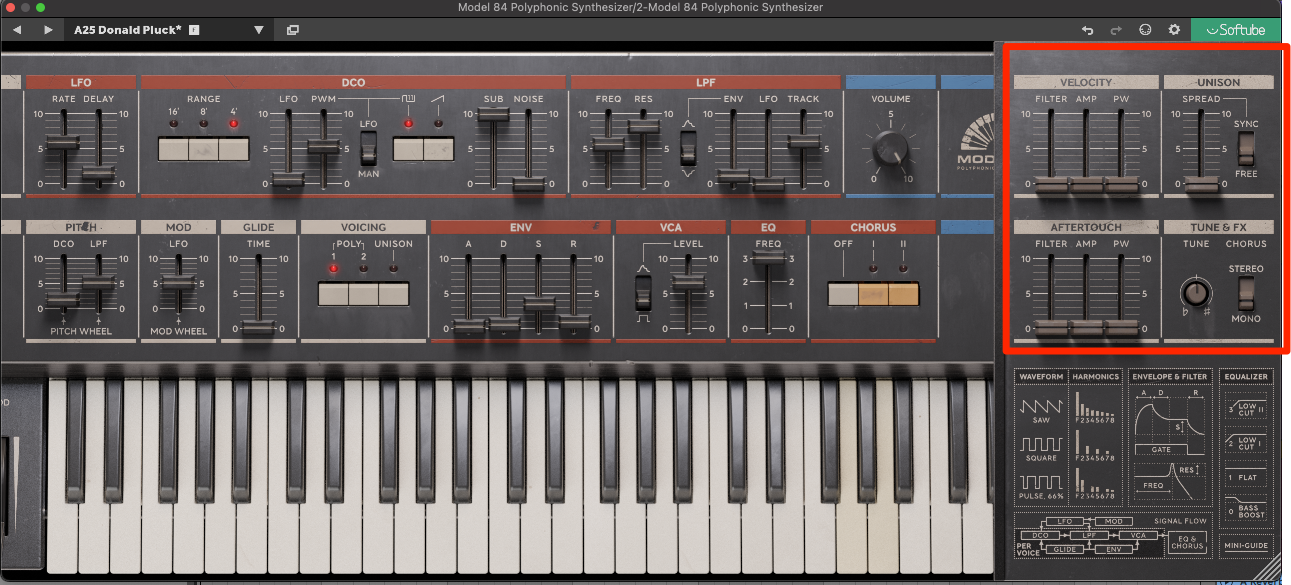Click the TUNE knob in Tune & FX
The image size is (1291, 585).
click(1193, 293)
